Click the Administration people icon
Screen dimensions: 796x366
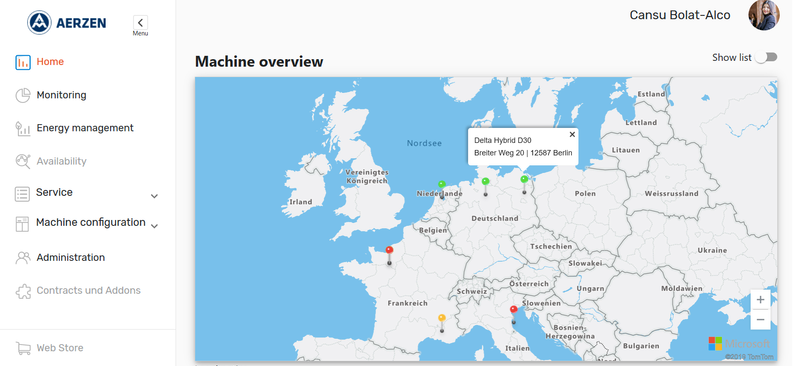pos(23,258)
